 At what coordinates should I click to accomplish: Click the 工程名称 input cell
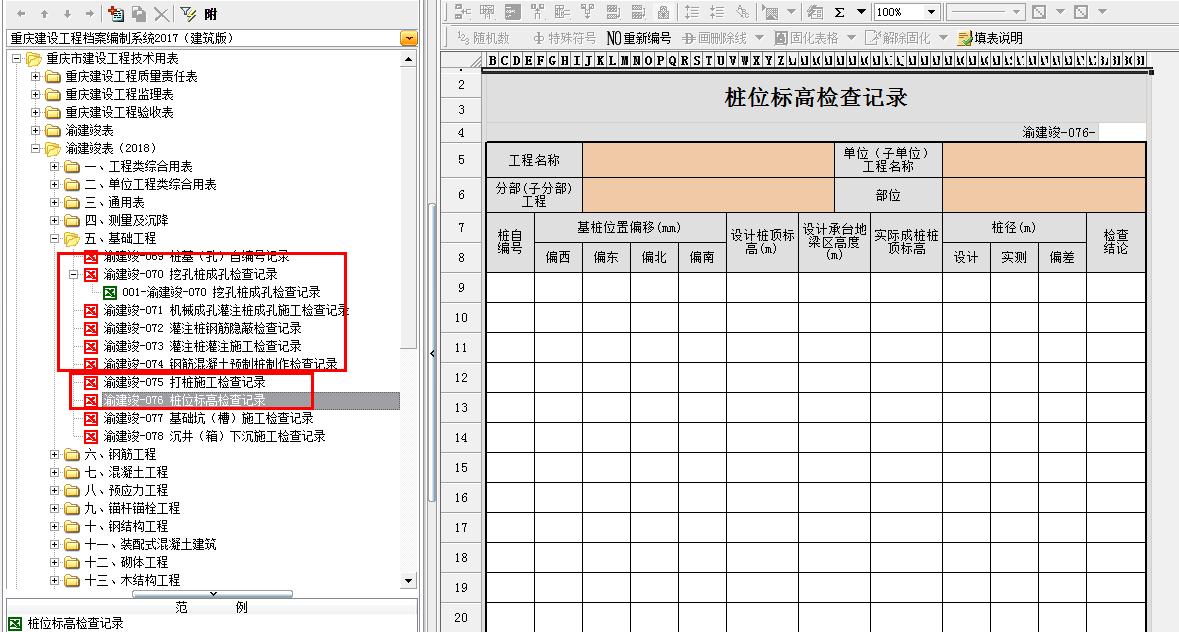tap(707, 160)
